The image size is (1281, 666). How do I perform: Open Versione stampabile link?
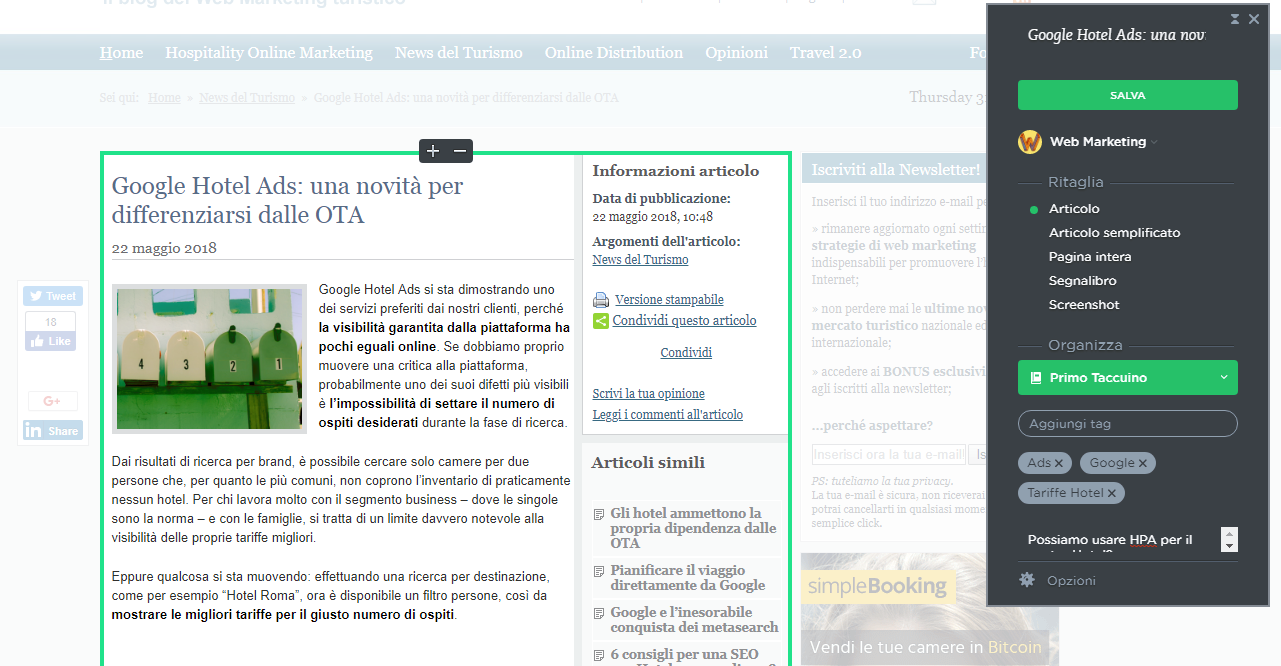pyautogui.click(x=669, y=300)
